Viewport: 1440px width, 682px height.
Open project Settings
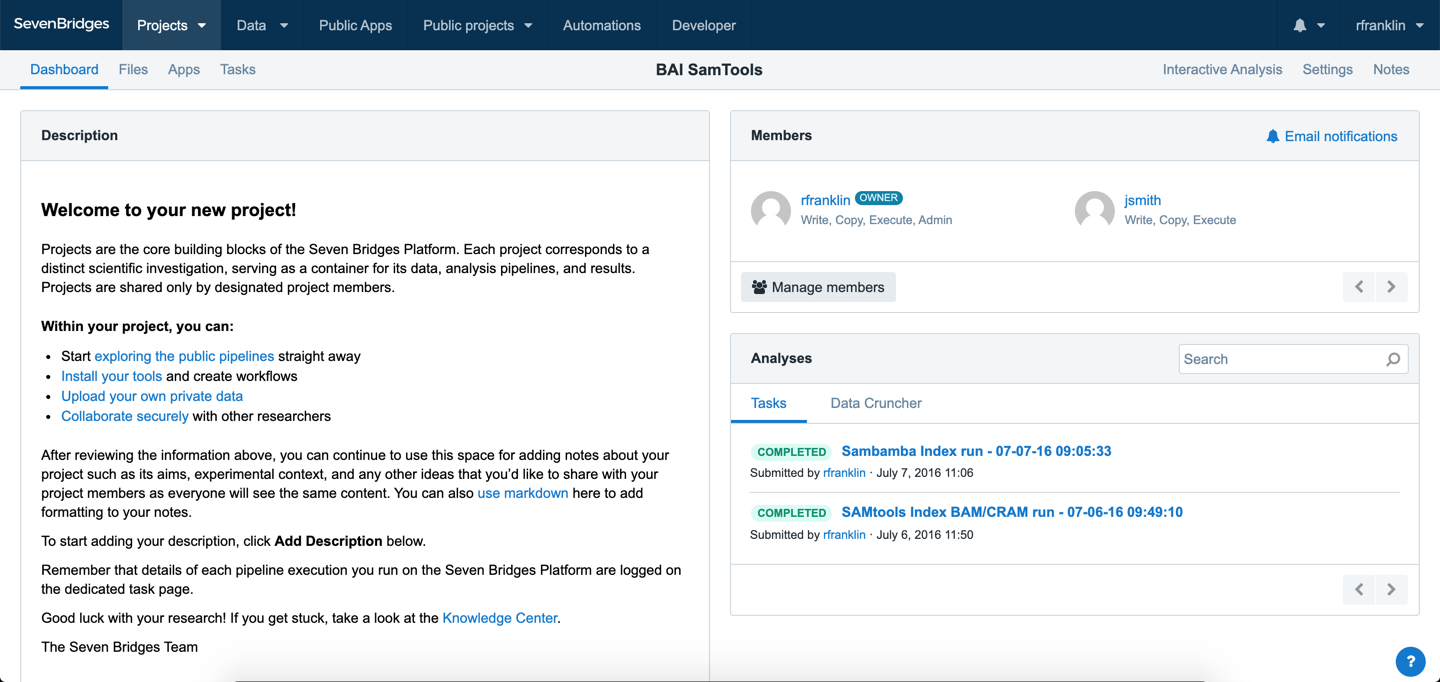click(1327, 69)
